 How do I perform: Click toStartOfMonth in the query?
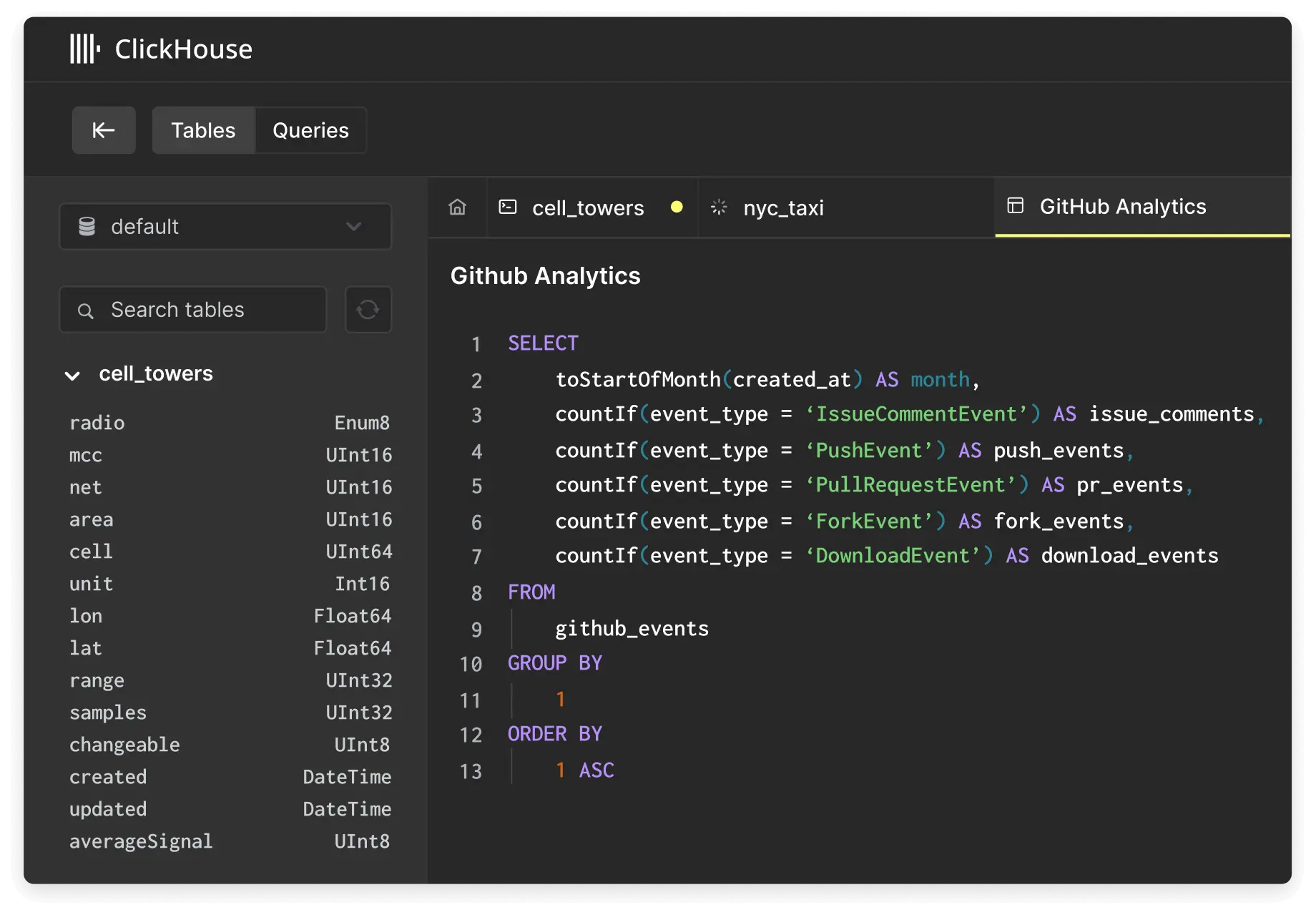638,379
